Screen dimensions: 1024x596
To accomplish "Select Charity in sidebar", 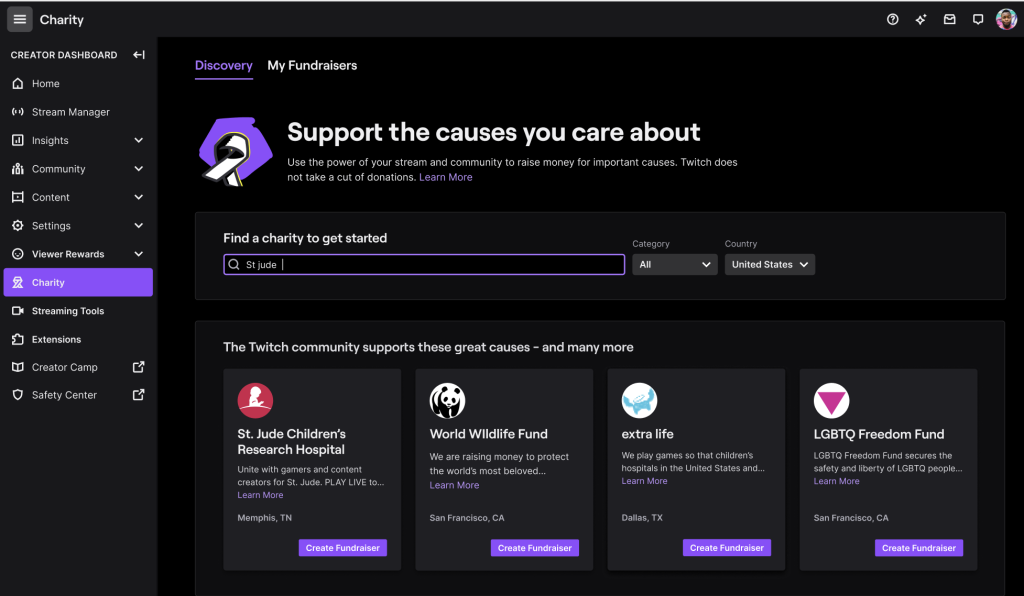I will point(78,283).
